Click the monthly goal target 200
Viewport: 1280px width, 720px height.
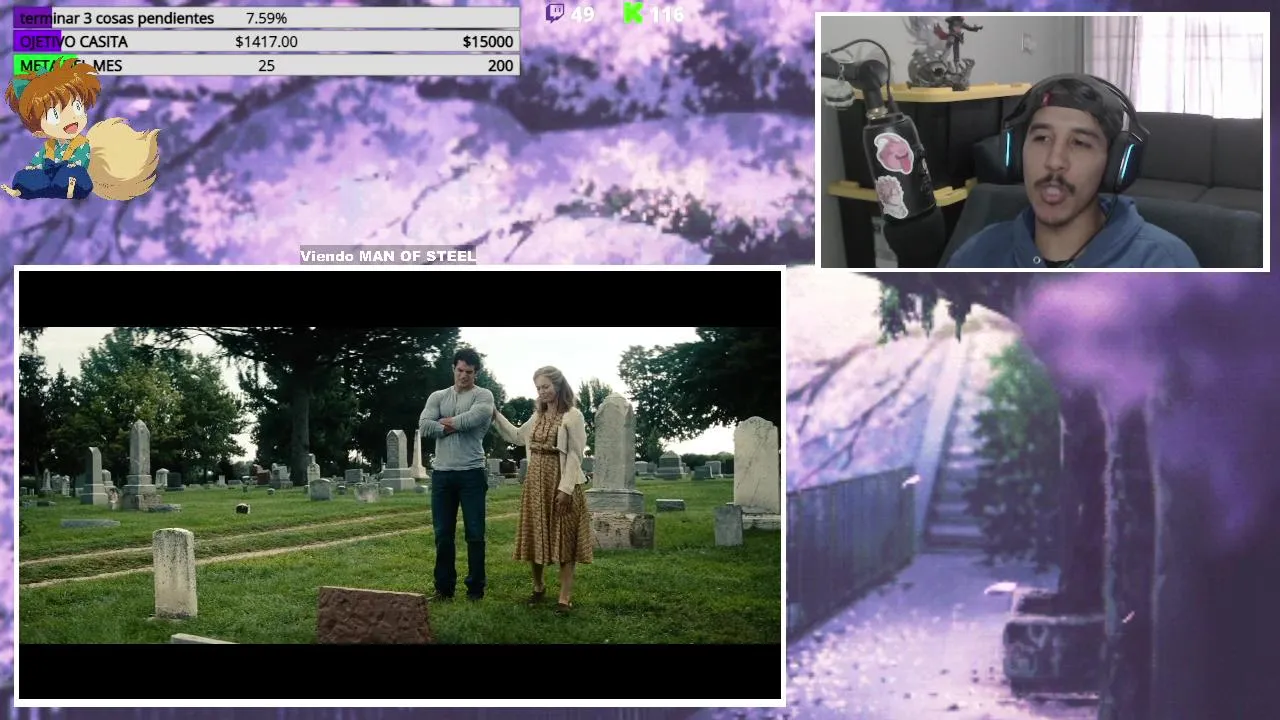click(x=500, y=65)
